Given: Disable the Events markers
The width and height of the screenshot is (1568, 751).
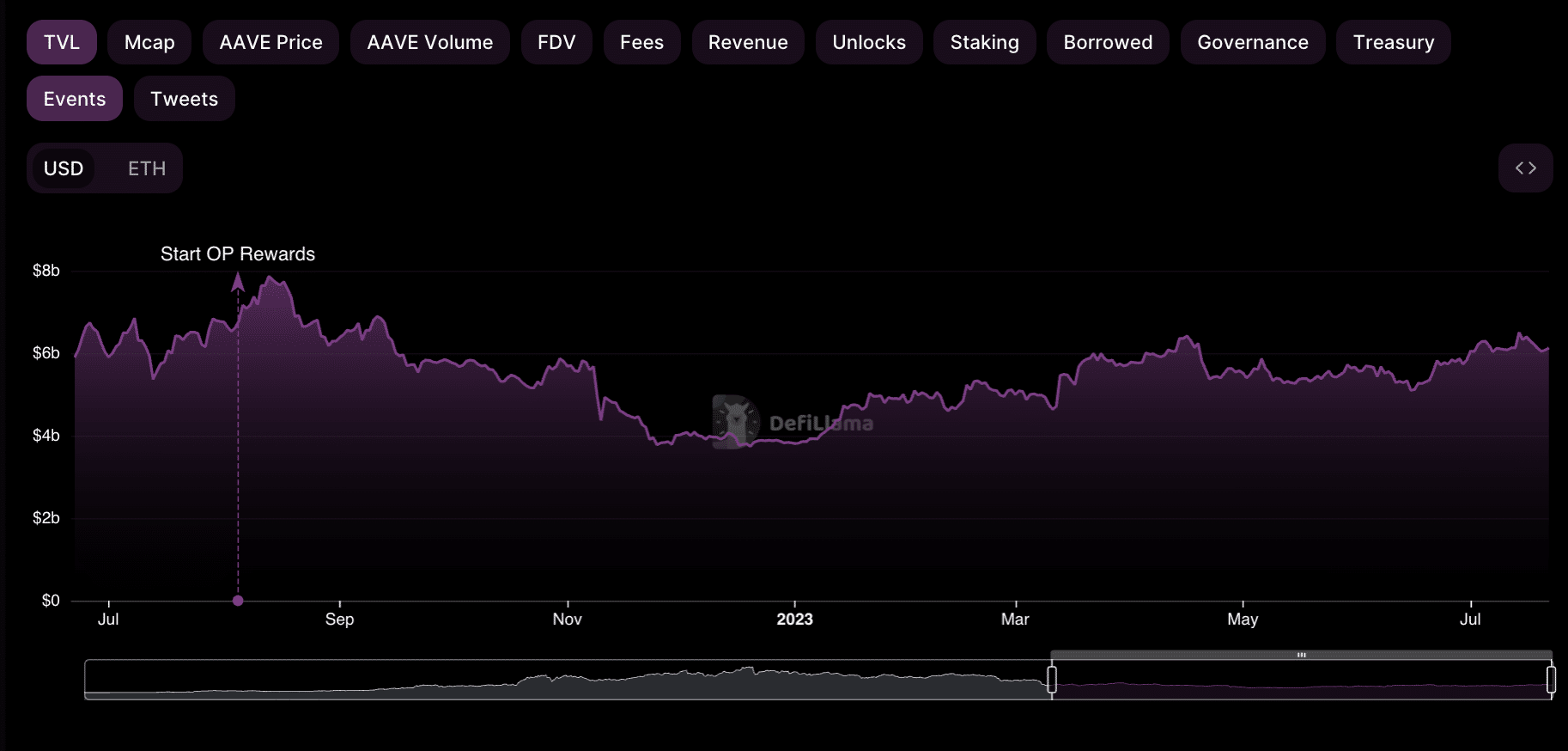Looking at the screenshot, I should [75, 99].
